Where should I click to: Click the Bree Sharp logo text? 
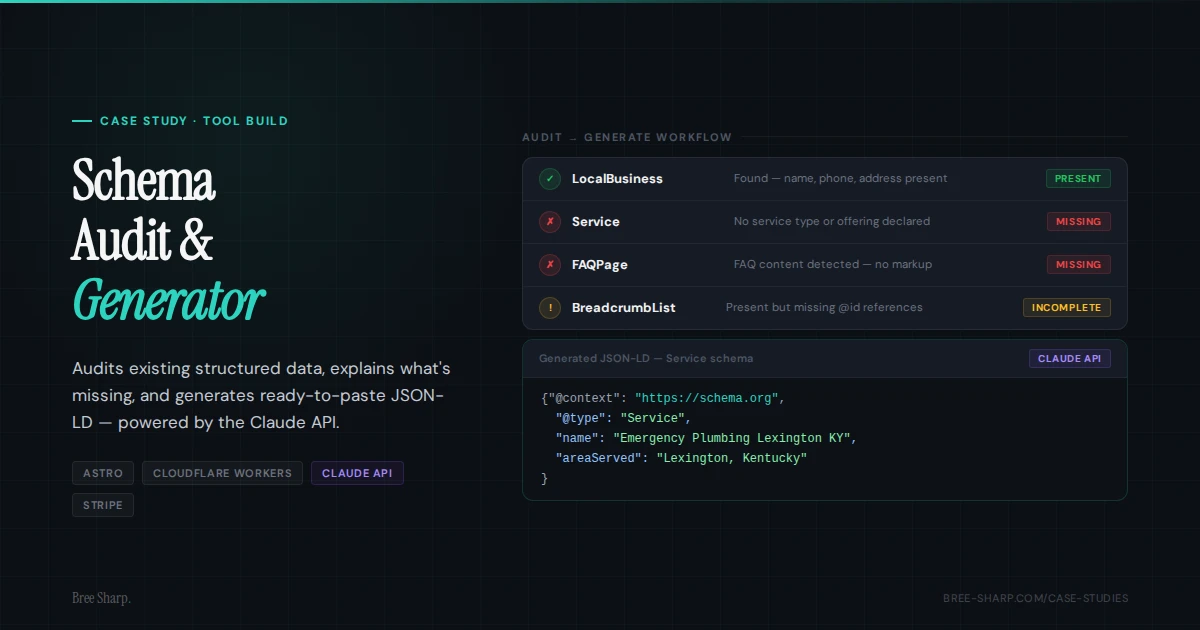pos(101,598)
